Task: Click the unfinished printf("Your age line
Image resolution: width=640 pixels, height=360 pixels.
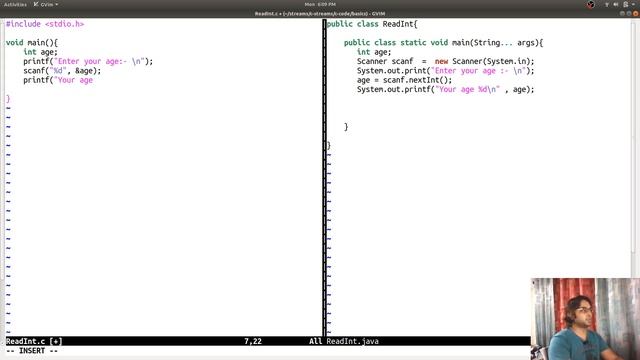Action: [58, 80]
